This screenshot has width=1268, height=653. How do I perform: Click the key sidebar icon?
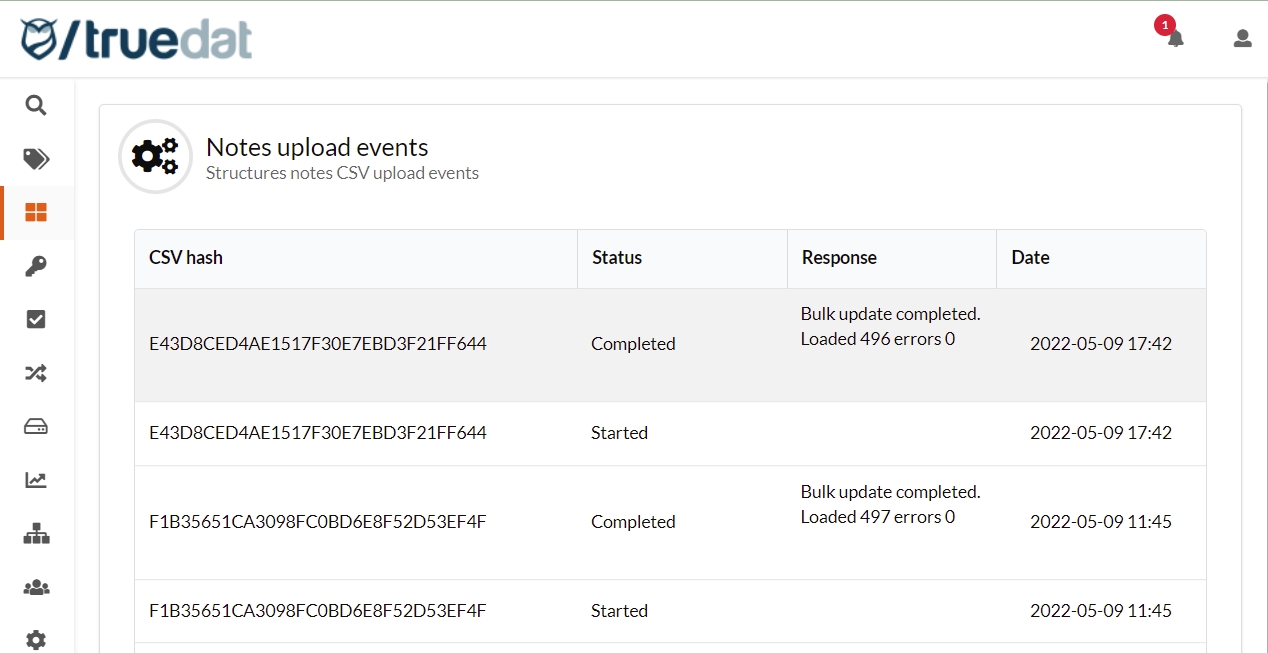[36, 266]
